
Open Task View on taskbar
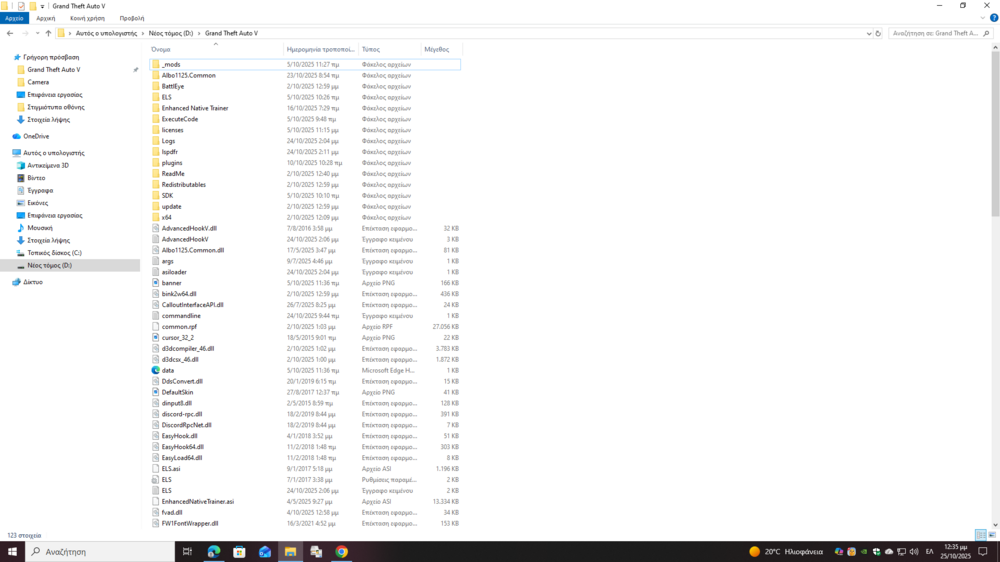(x=188, y=552)
